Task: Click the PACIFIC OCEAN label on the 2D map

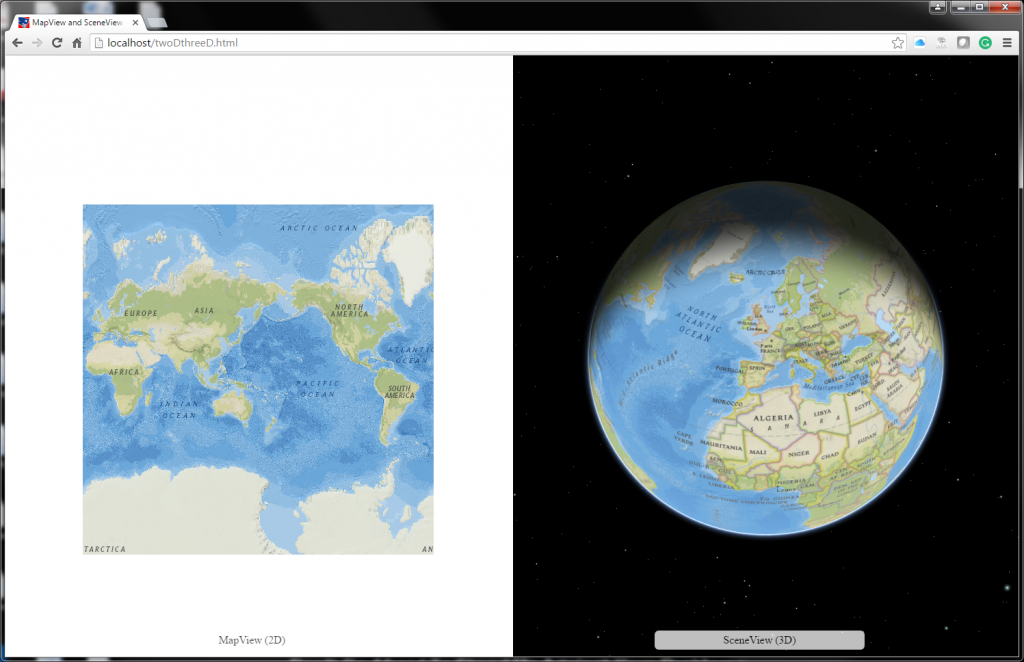Action: pyautogui.click(x=317, y=389)
